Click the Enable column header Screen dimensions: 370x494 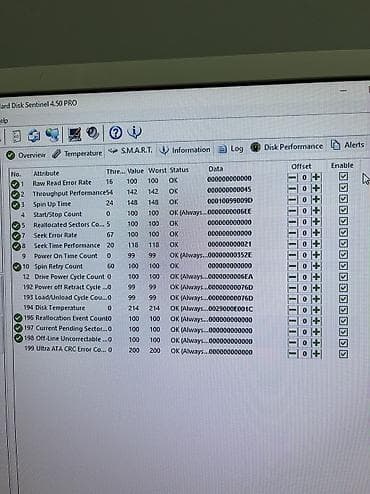[x=342, y=165]
